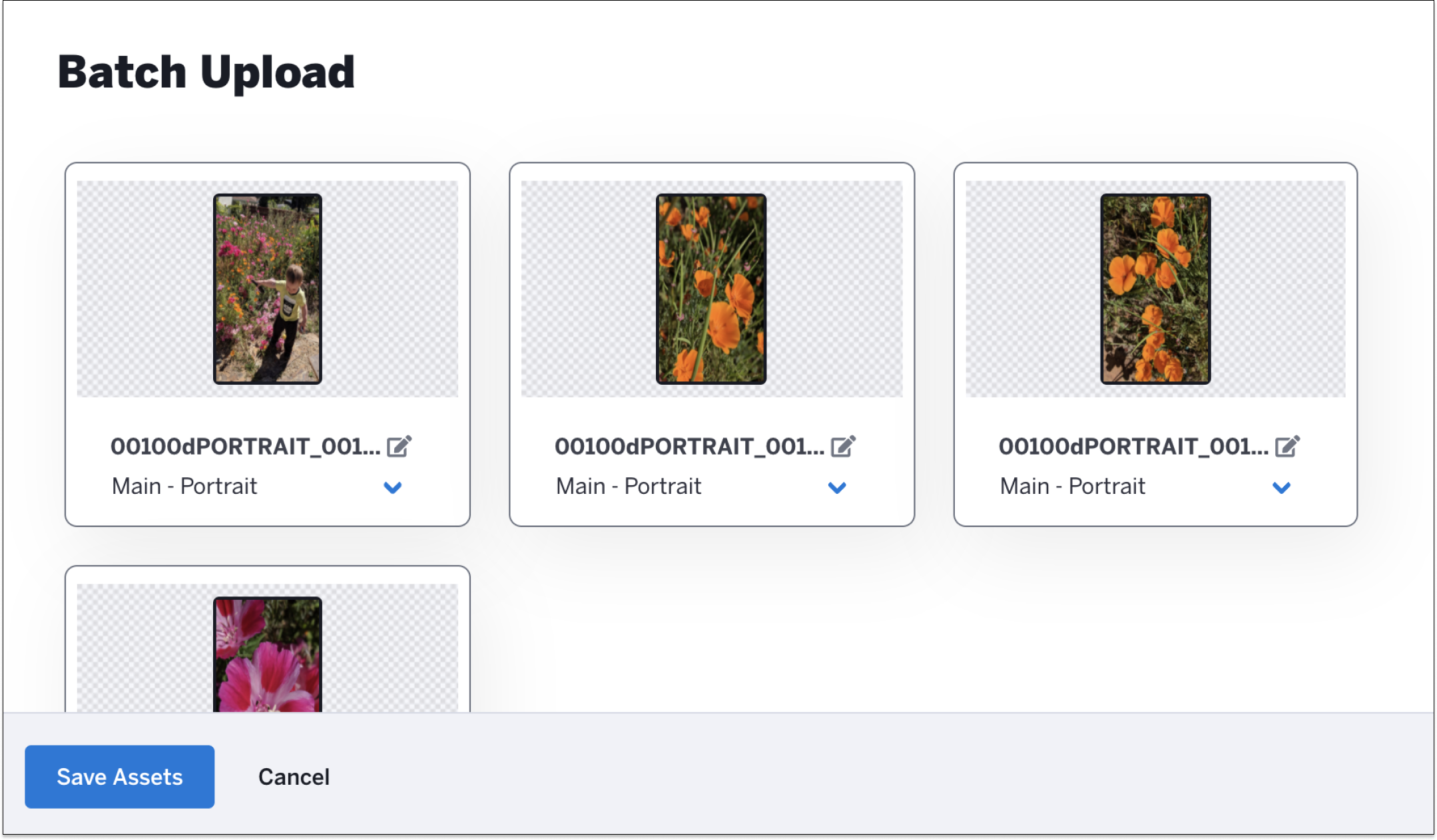The height and width of the screenshot is (840, 1437).
Task: Expand Main - Portrait chevron on first card
Action: point(393,488)
